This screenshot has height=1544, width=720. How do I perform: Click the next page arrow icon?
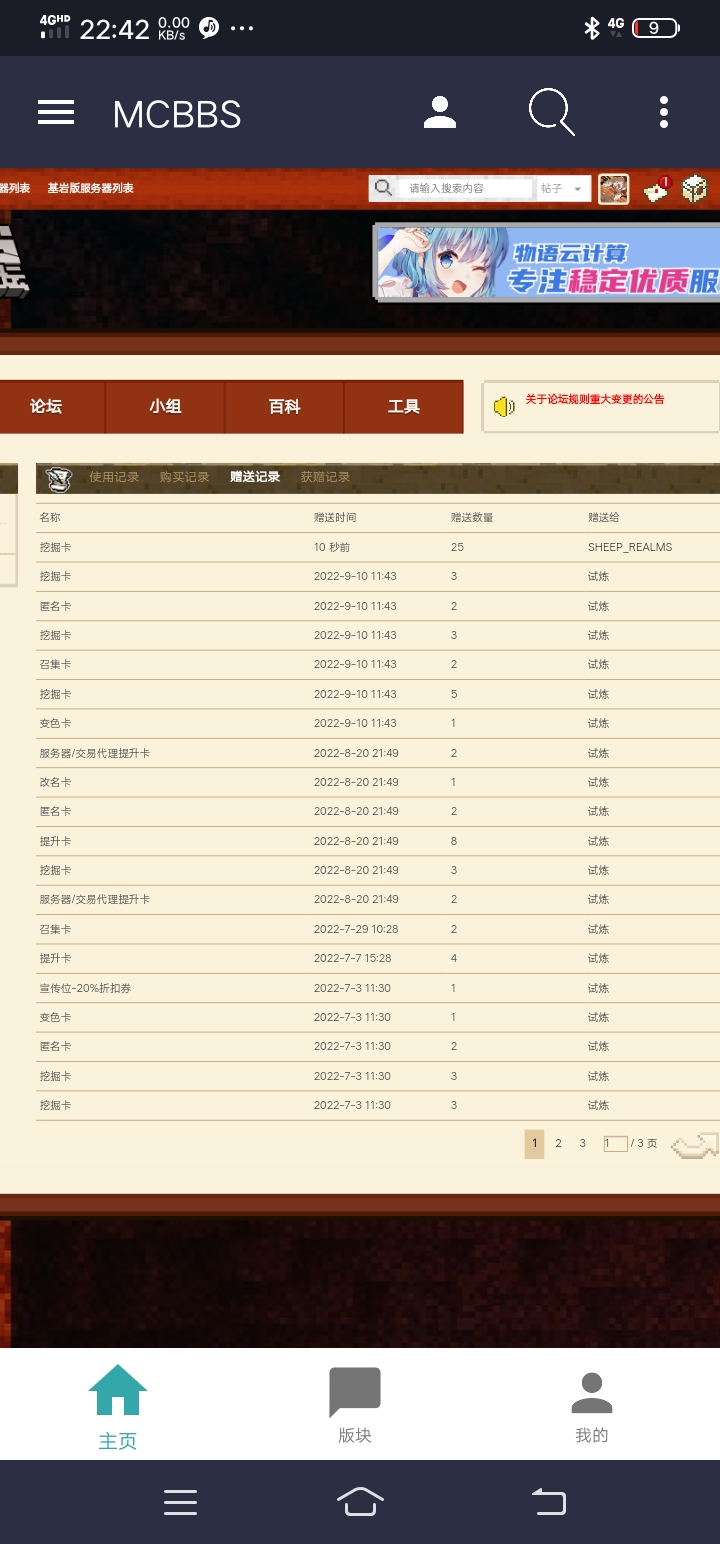pos(695,1144)
